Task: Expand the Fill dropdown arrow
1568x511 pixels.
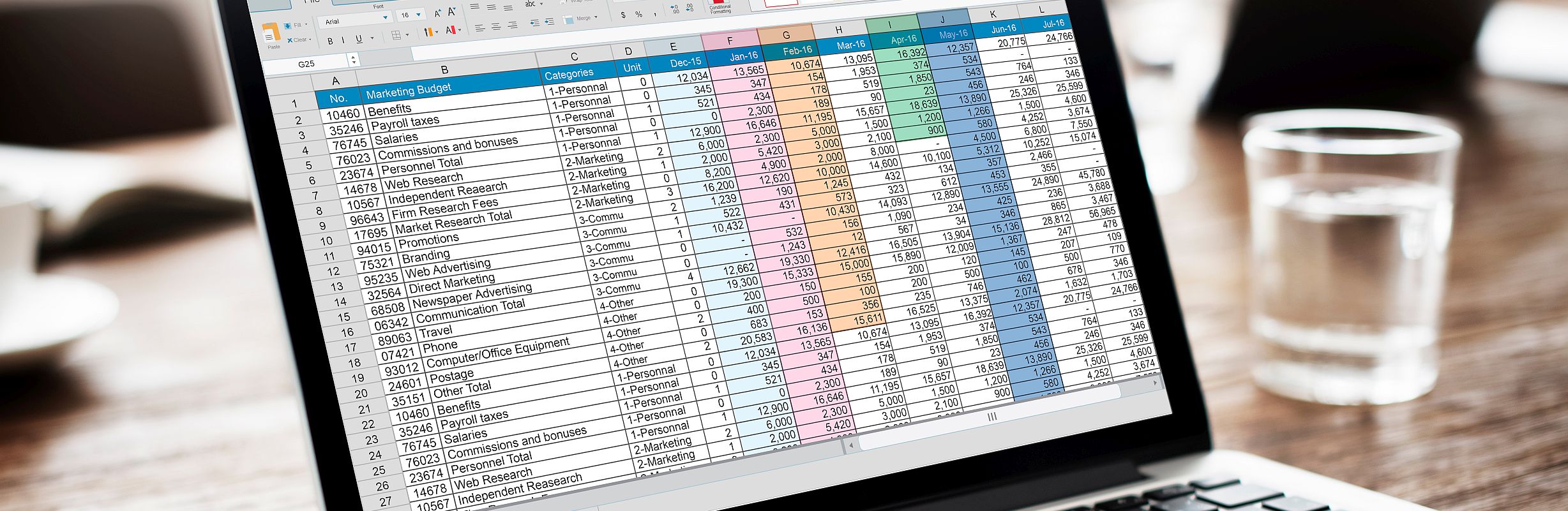Action: tap(306, 24)
